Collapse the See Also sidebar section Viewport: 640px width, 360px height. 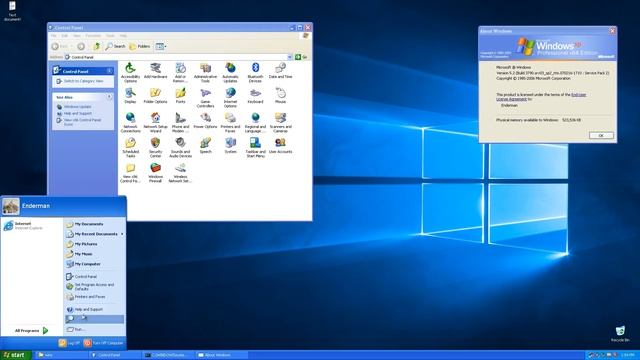pos(109,97)
